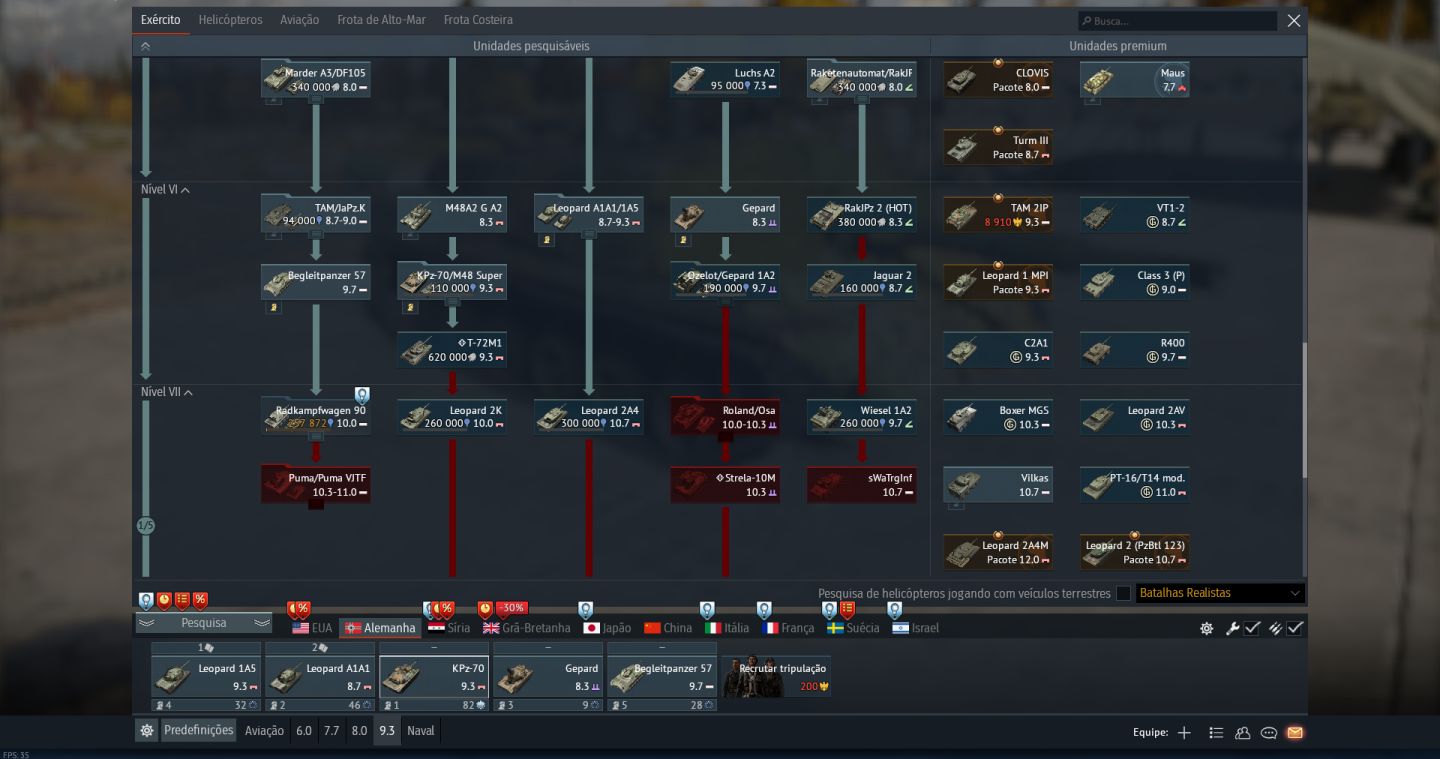
Task: Click the research tree vertical scrollbar
Action: click(x=1304, y=410)
